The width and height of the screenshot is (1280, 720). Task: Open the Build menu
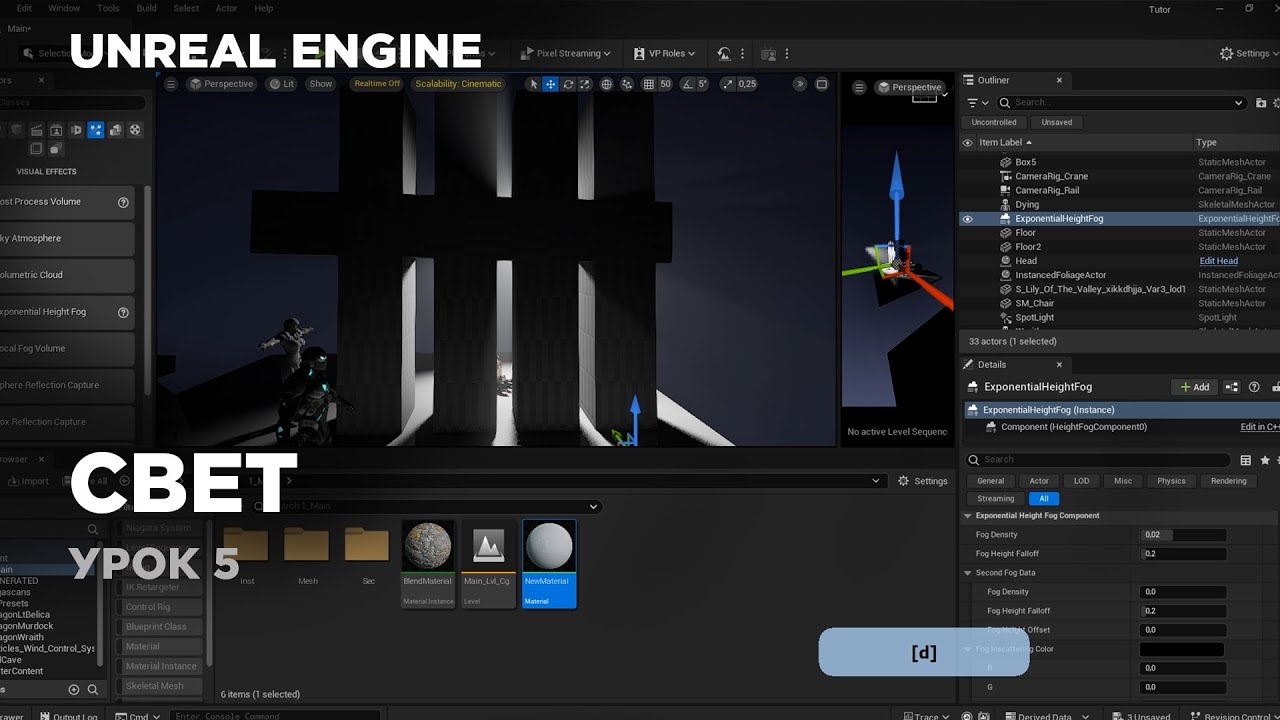(x=147, y=8)
